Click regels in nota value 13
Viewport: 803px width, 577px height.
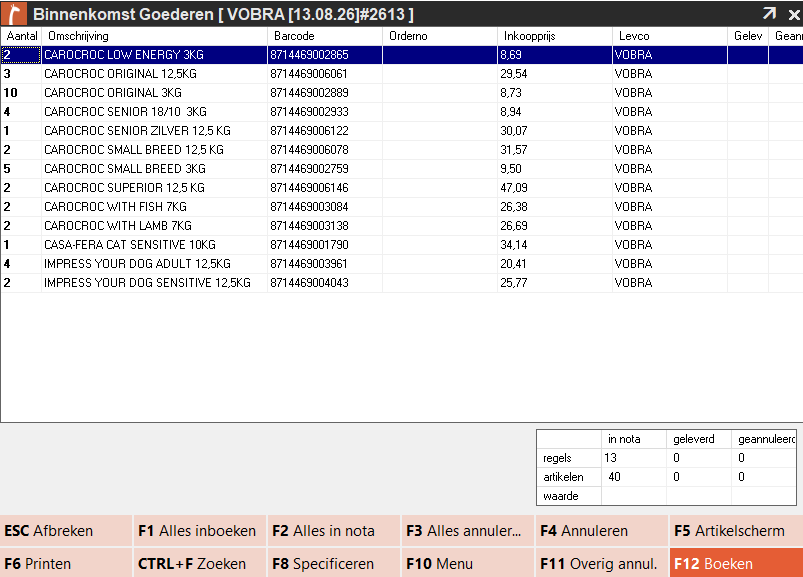point(610,458)
